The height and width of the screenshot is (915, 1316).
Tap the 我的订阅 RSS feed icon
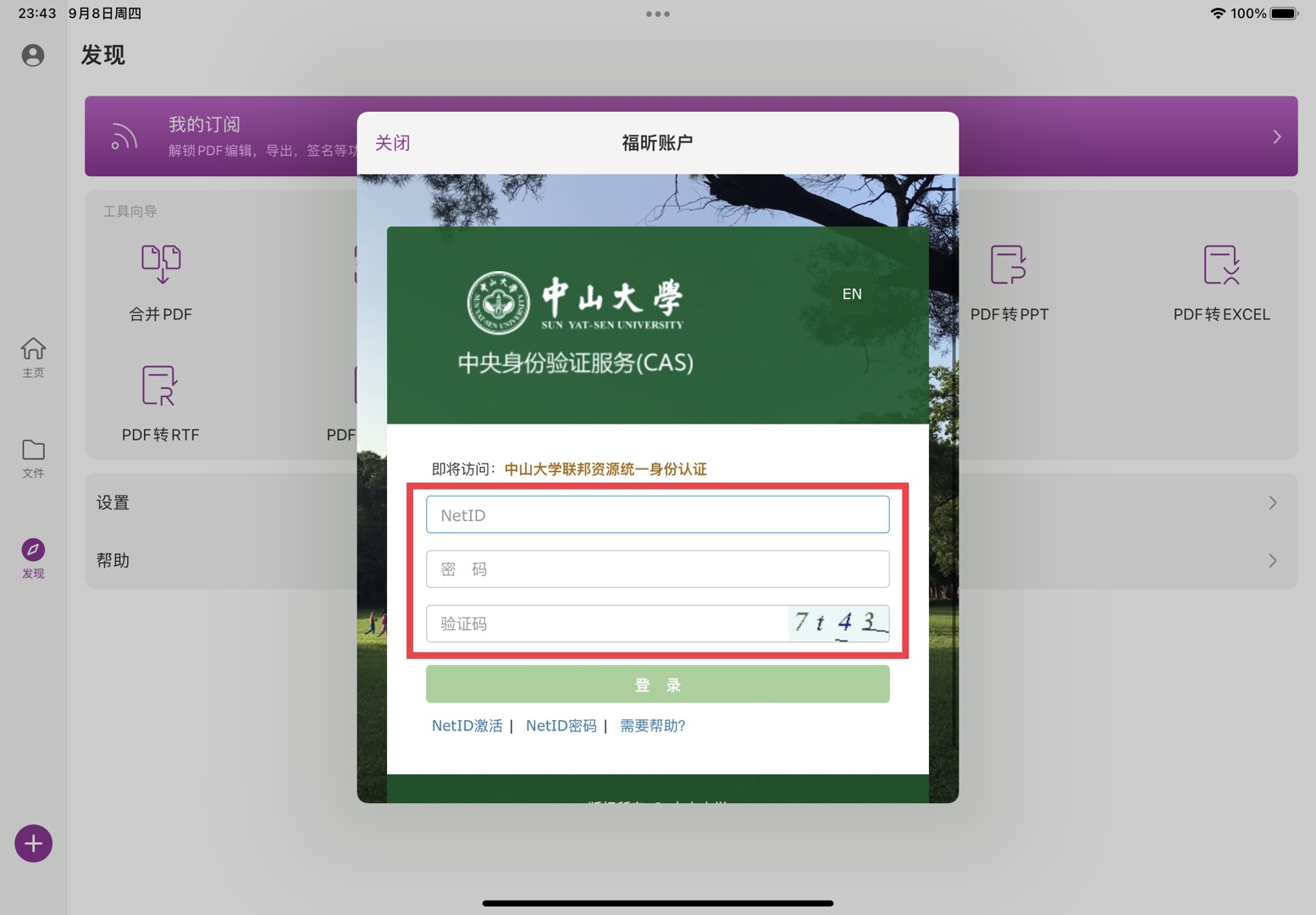pyautogui.click(x=124, y=136)
